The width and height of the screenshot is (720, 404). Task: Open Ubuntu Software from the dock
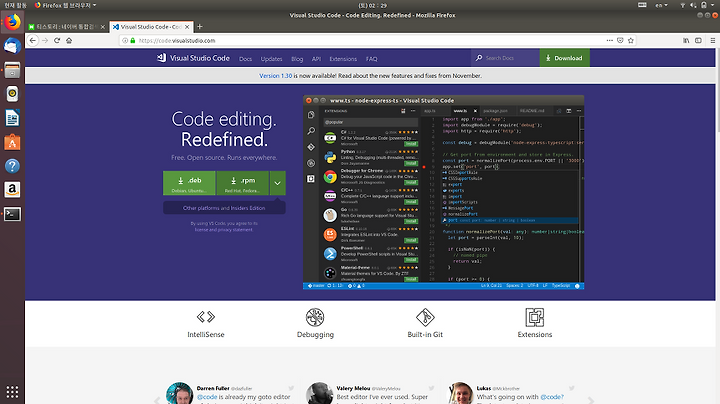coord(12,142)
